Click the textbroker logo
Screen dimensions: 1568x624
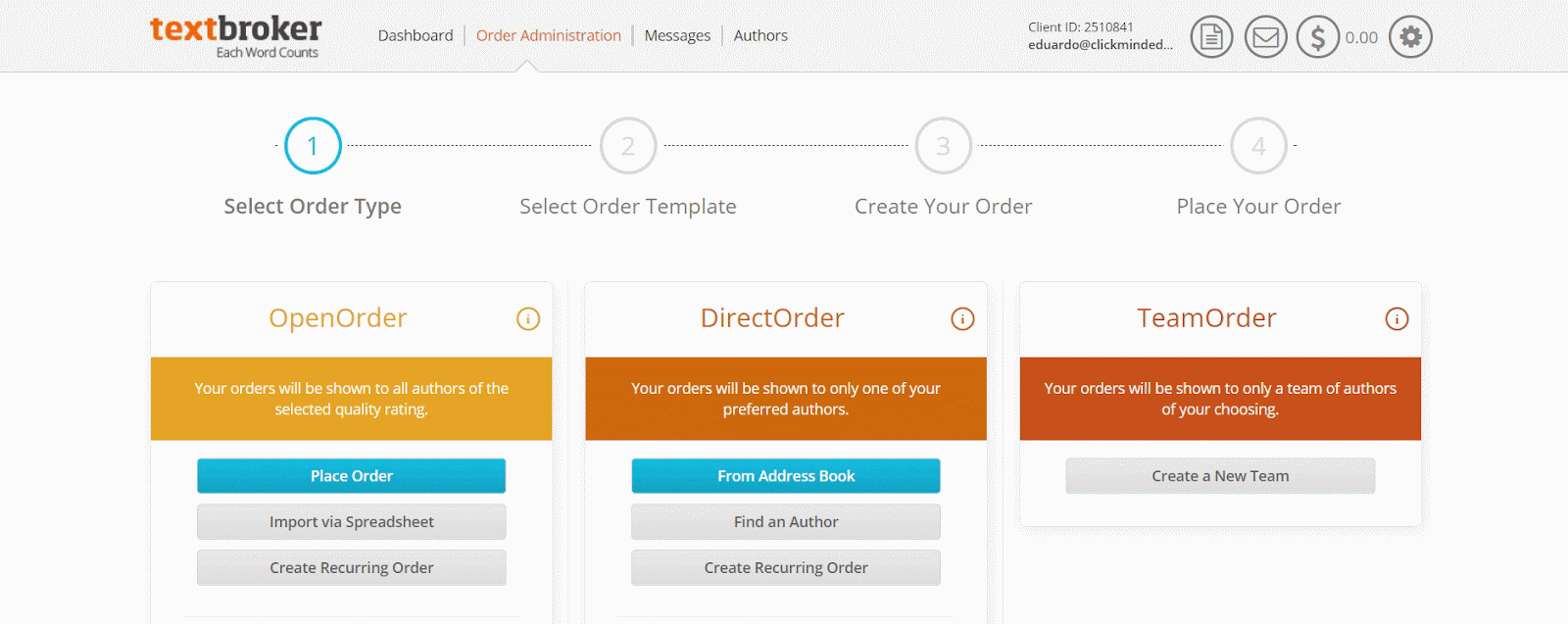235,36
